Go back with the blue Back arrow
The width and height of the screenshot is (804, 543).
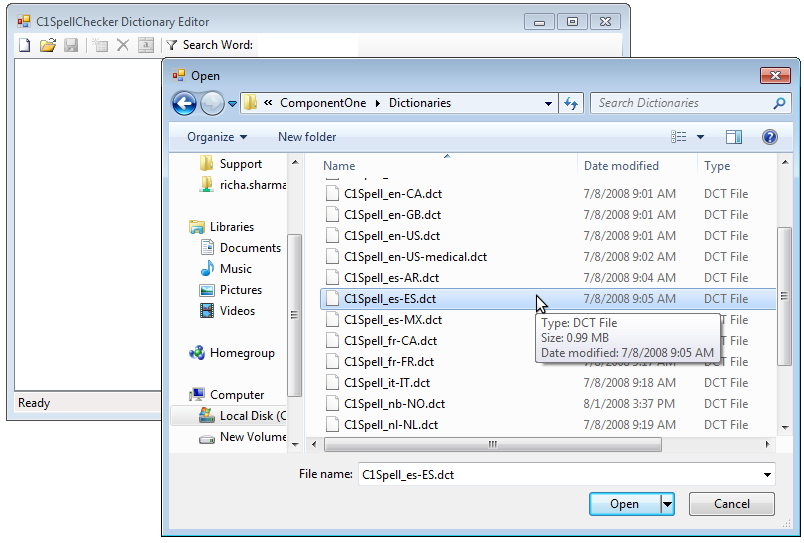tap(184, 104)
